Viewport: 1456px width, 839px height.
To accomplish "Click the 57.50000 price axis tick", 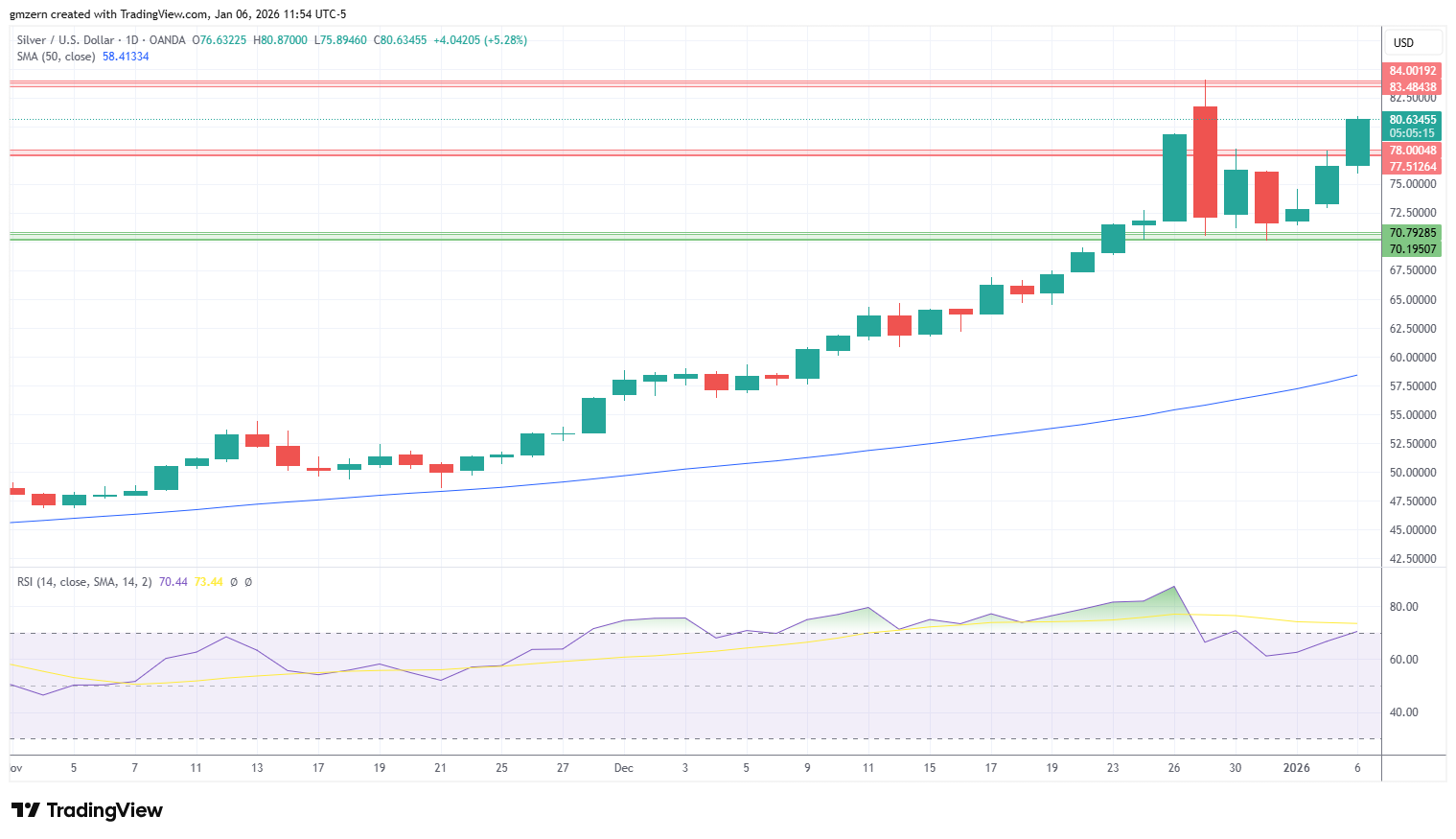I will click(x=1413, y=385).
